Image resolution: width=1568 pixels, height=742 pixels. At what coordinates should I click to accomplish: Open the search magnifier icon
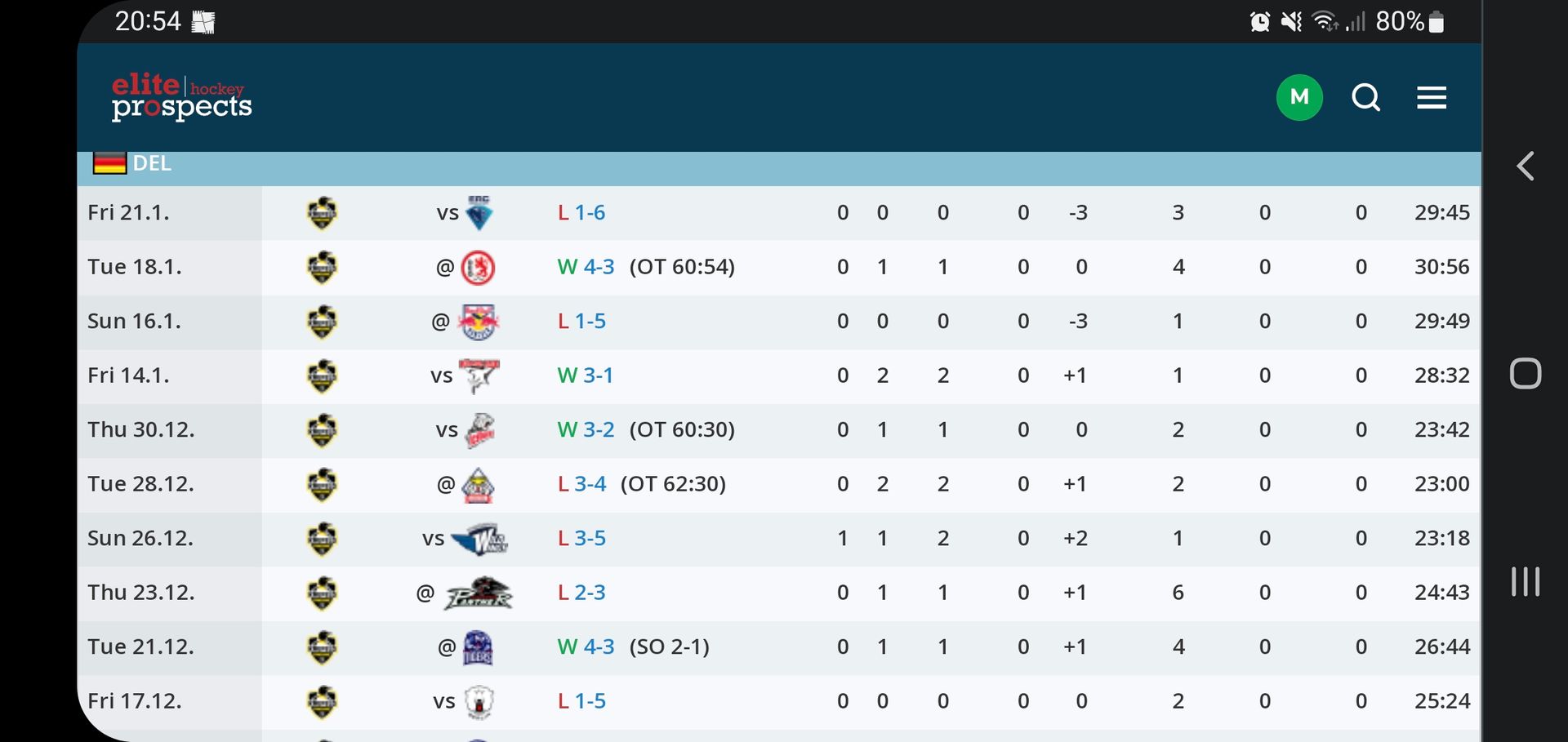coord(1365,98)
